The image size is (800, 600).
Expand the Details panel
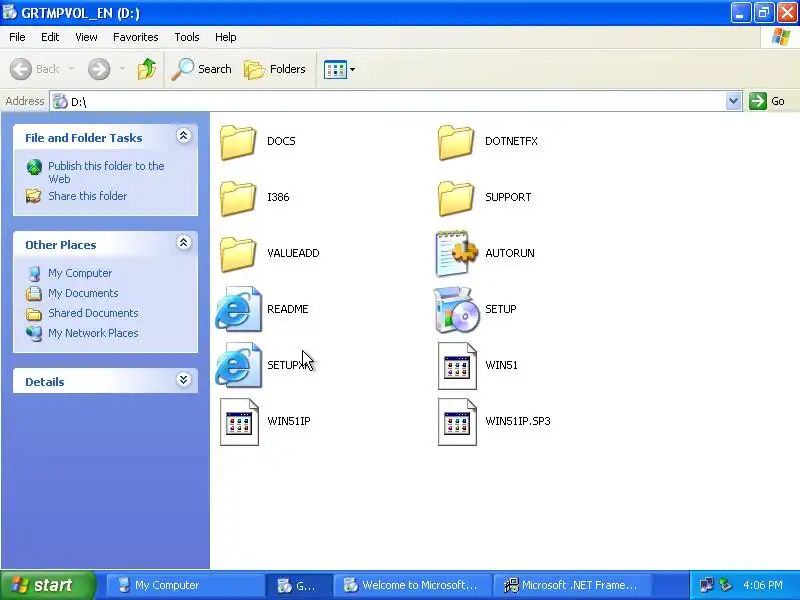[x=184, y=380]
